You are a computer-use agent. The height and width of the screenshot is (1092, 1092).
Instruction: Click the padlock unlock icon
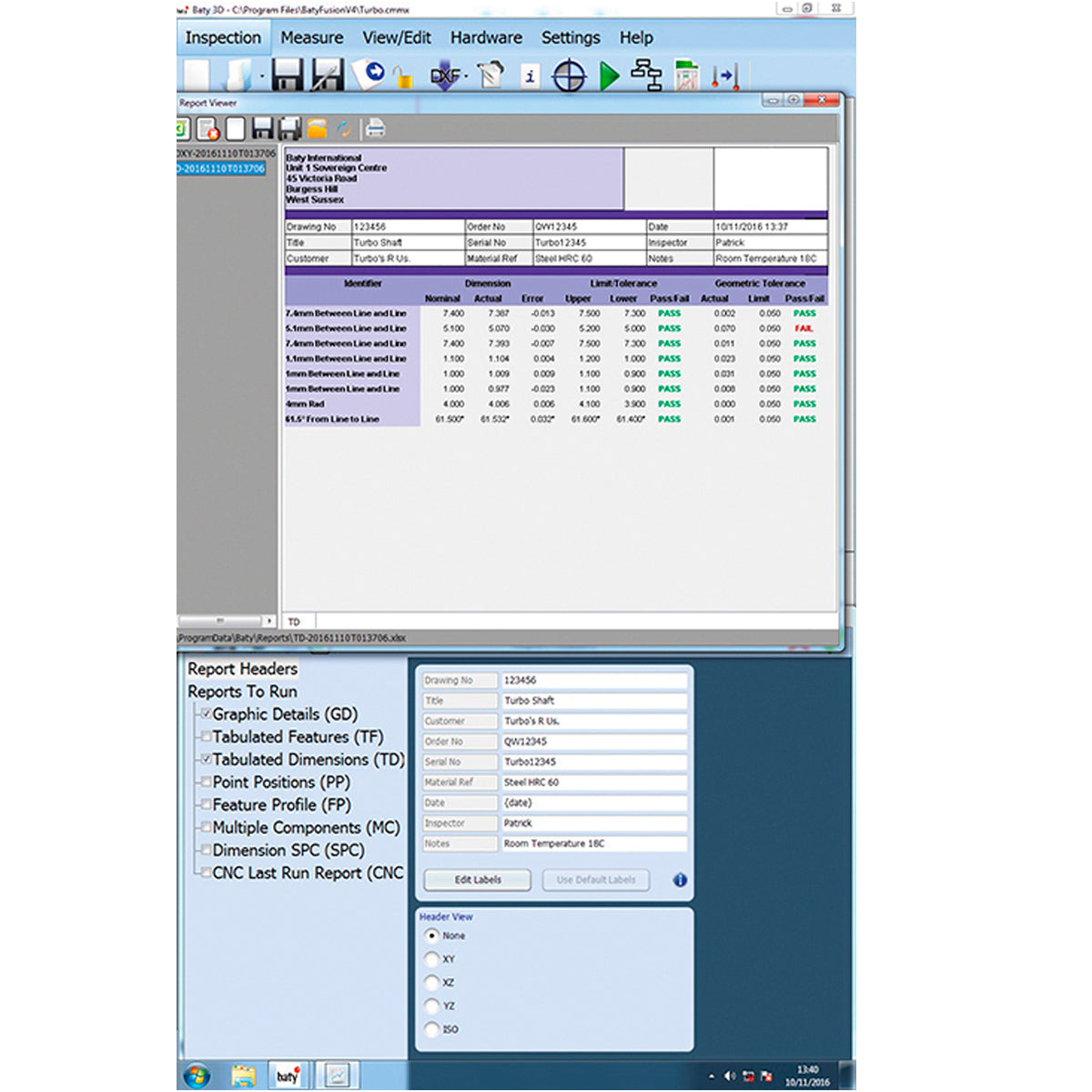pyautogui.click(x=403, y=79)
